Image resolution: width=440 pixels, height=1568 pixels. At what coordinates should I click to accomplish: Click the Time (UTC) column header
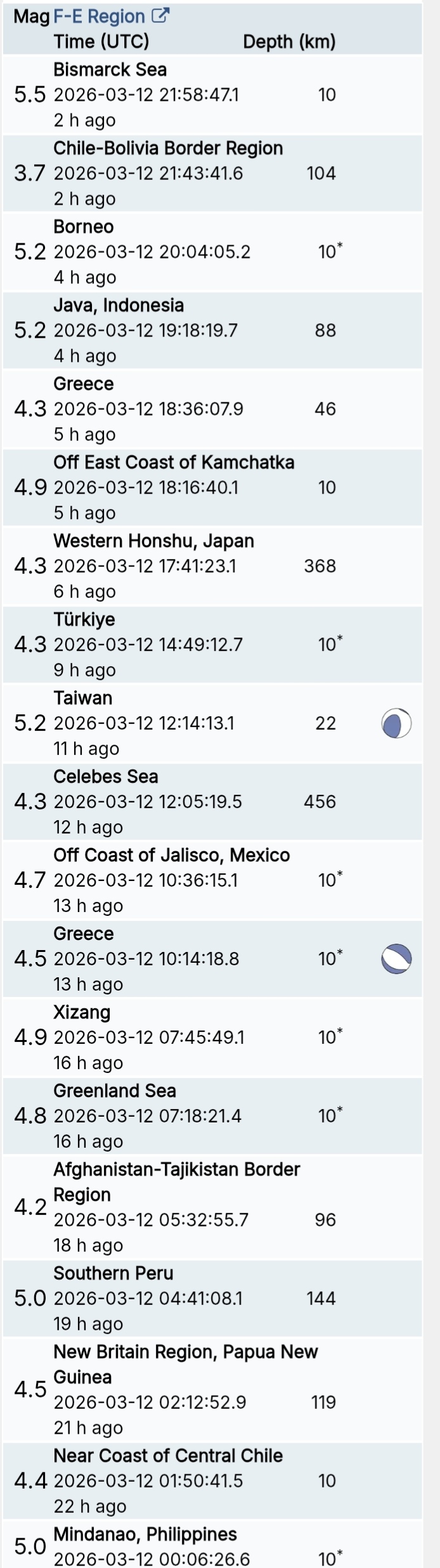[x=101, y=42]
